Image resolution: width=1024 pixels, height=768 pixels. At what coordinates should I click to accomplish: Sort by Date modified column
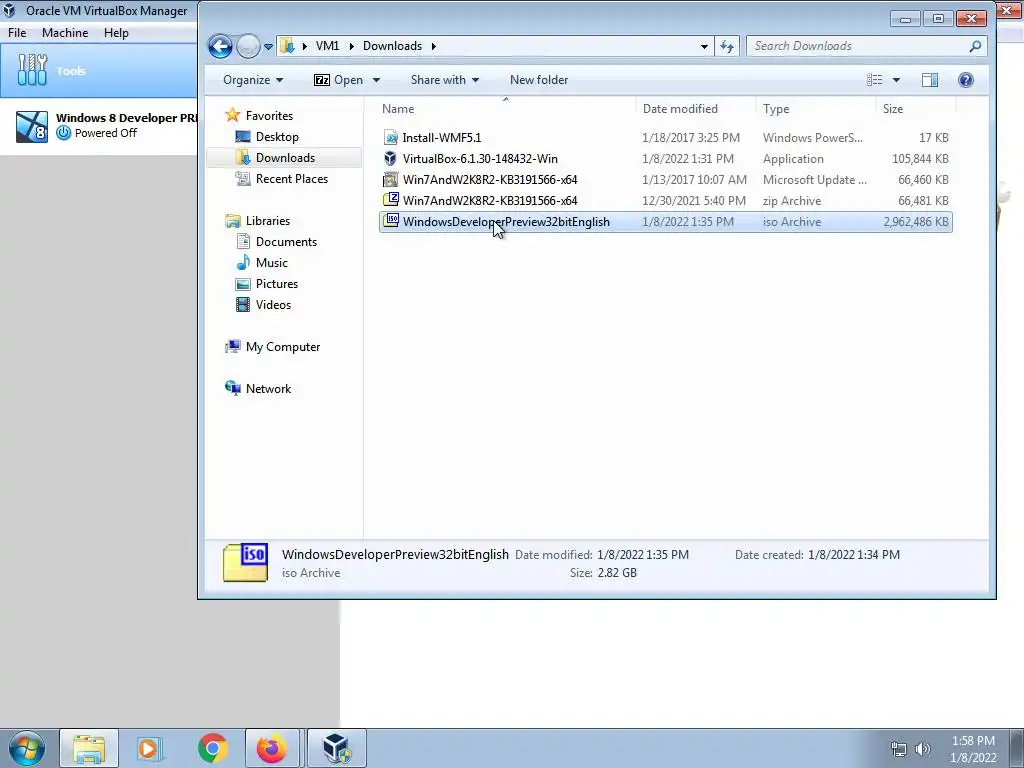pyautogui.click(x=696, y=108)
